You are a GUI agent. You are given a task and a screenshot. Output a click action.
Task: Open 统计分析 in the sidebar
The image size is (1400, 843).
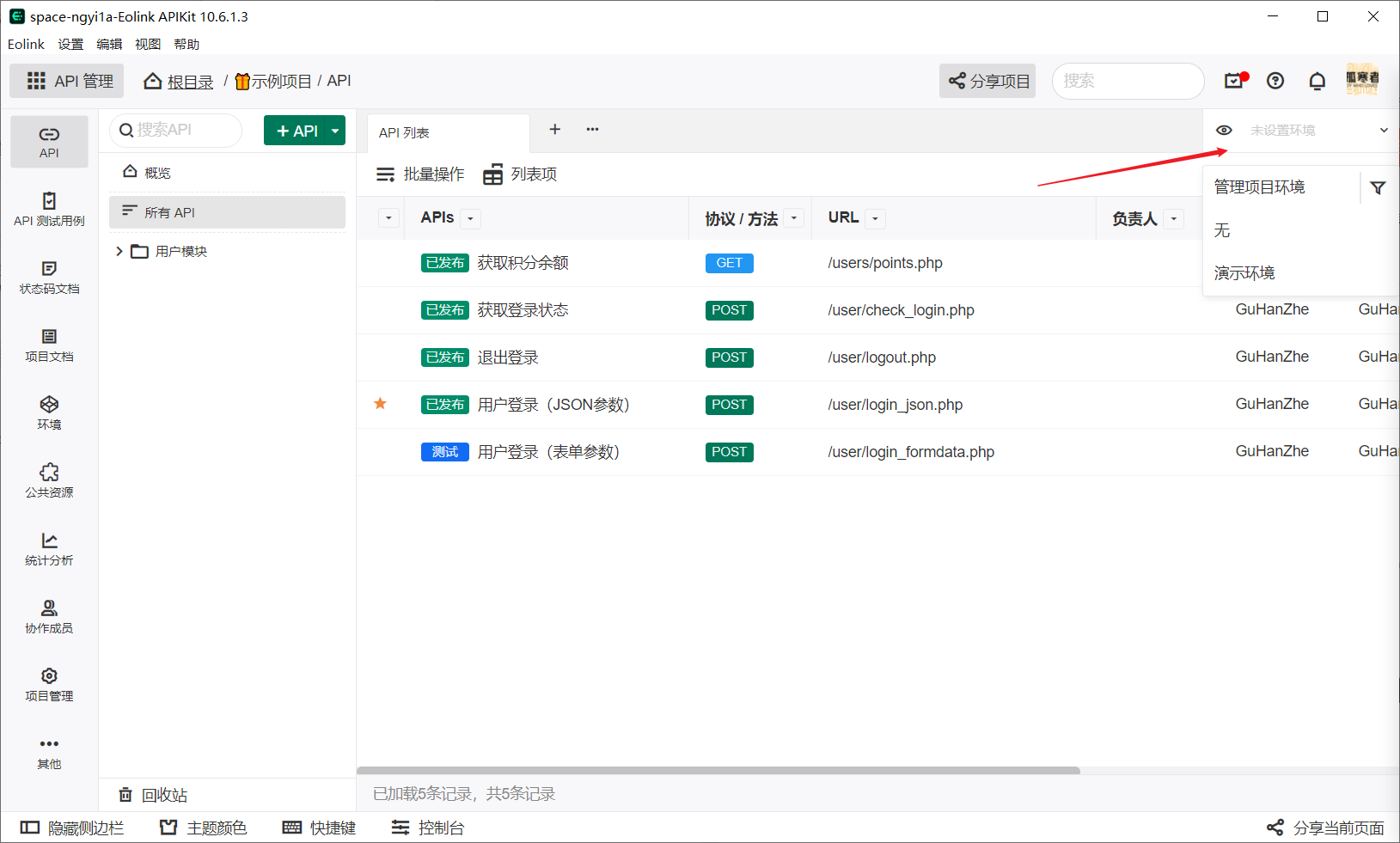click(x=49, y=549)
